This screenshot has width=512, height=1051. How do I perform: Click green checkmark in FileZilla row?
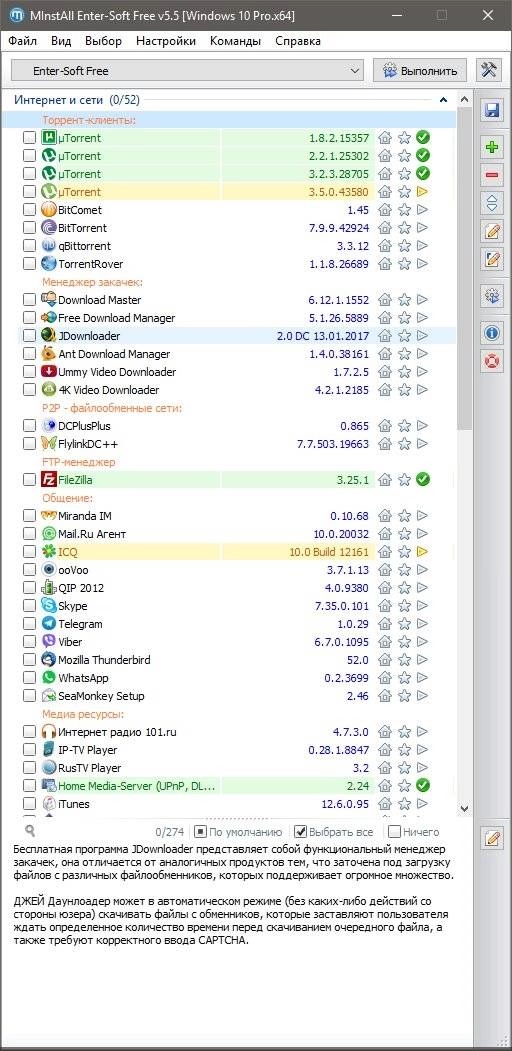coord(422,479)
